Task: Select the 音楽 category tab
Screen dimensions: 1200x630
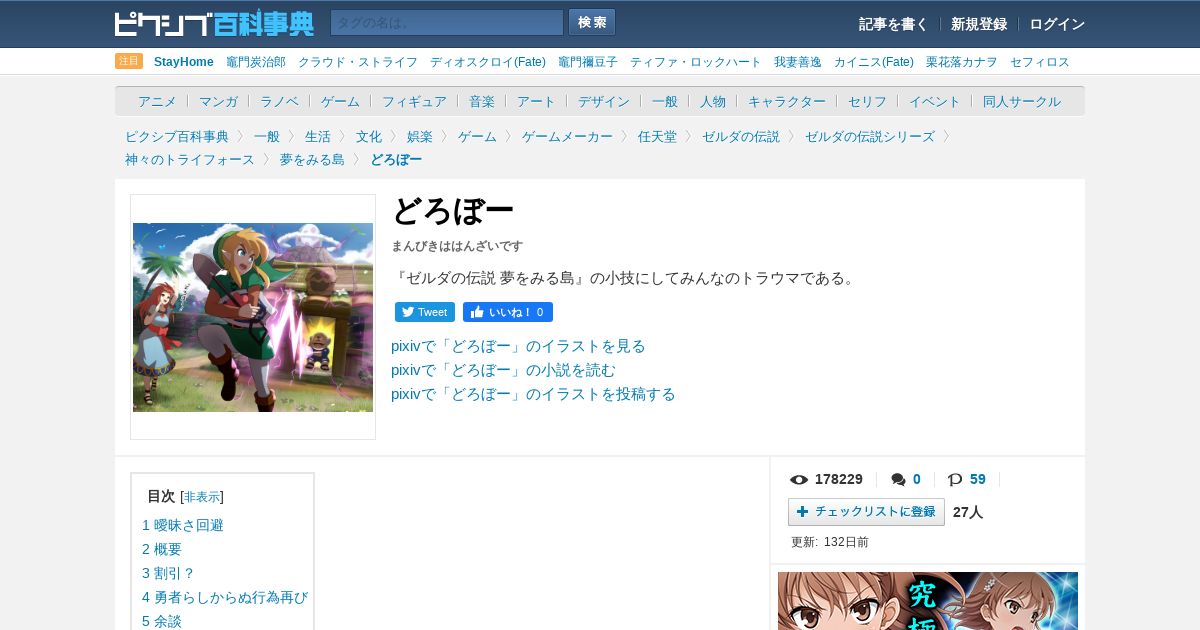Action: 482,101
